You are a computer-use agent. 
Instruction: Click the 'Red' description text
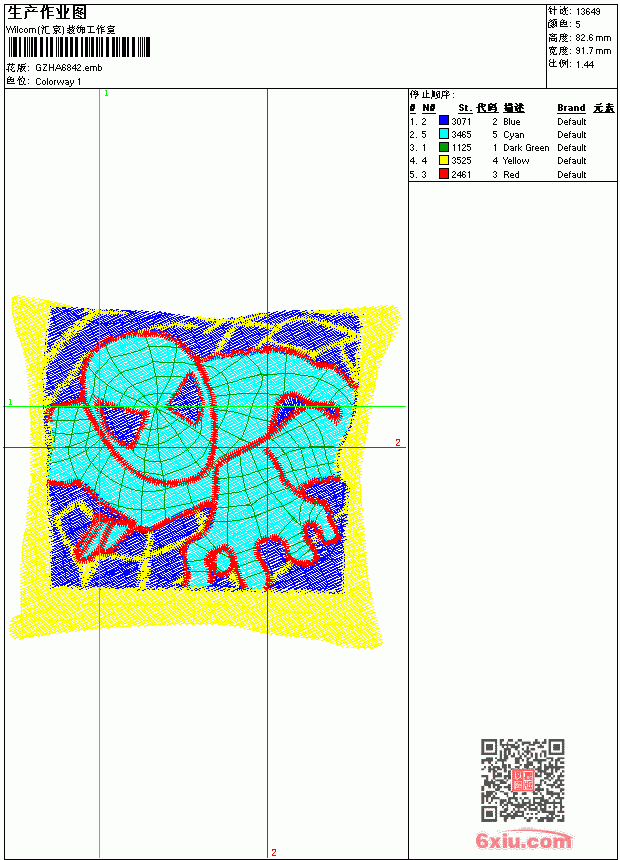coord(511,174)
